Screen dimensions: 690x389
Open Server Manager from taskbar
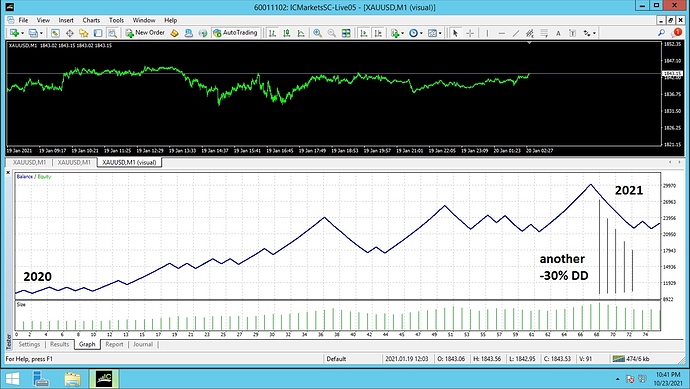(x=41, y=379)
